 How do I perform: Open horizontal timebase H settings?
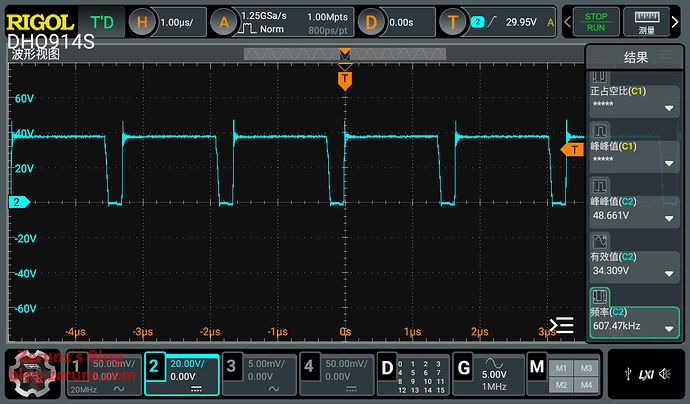146,22
